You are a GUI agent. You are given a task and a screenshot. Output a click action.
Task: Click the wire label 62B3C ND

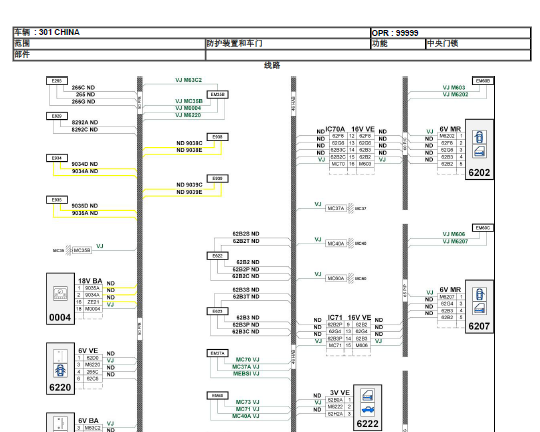(x=246, y=332)
